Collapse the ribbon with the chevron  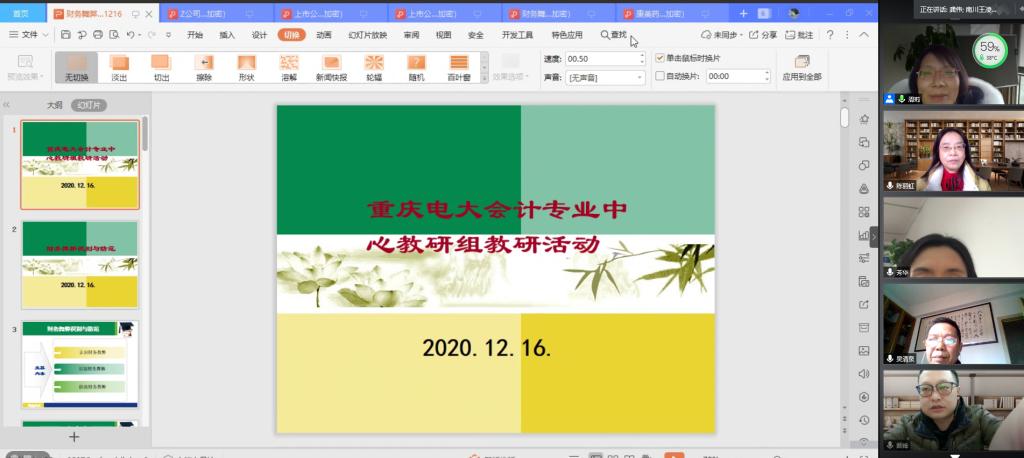click(x=864, y=35)
